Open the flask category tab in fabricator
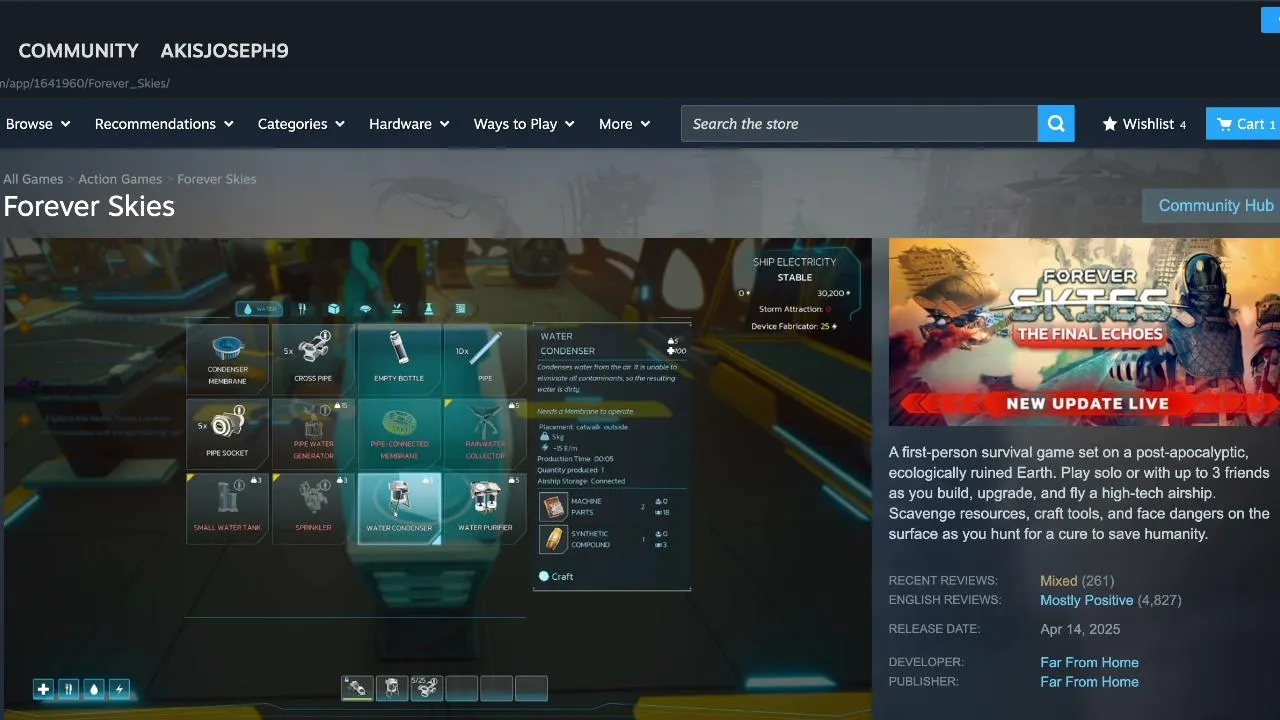 pos(429,309)
